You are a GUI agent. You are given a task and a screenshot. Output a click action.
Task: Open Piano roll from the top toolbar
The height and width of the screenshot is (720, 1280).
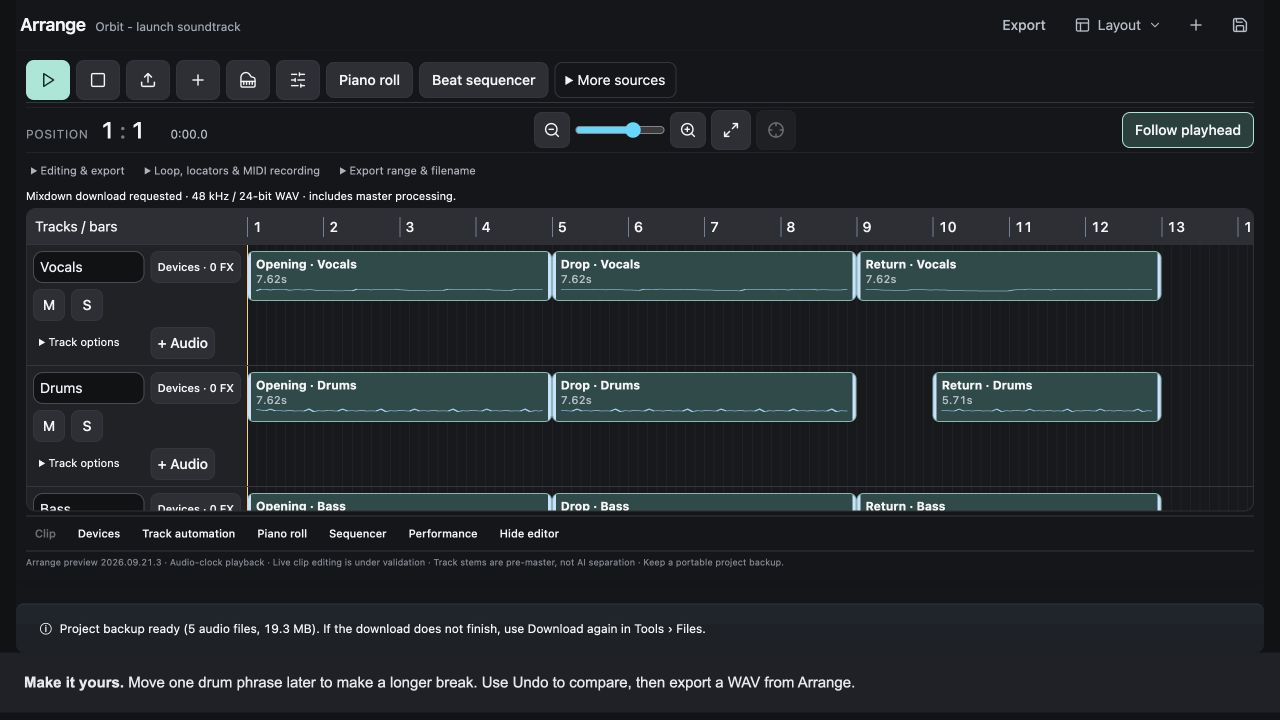tap(369, 80)
